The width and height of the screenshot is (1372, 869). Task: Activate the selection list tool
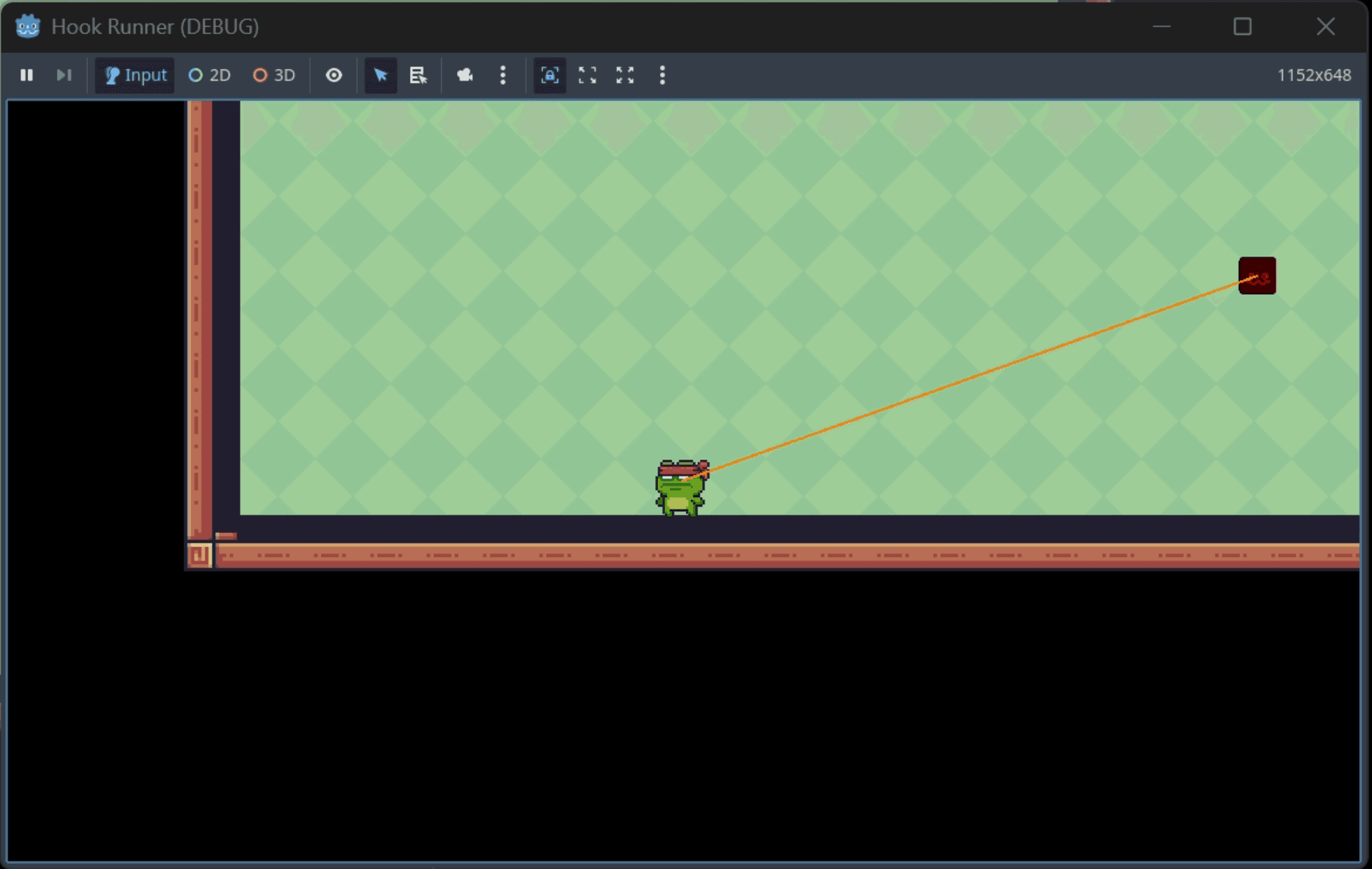418,75
